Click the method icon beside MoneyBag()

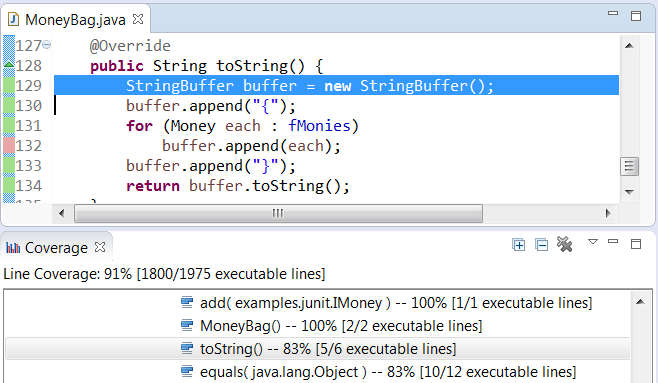187,325
